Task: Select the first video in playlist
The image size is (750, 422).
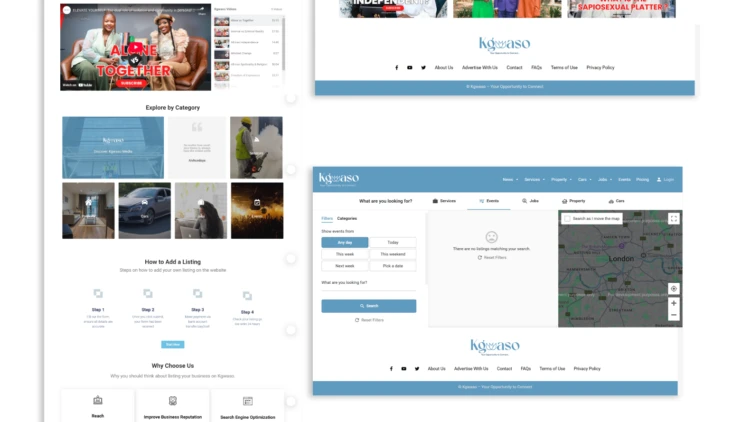Action: click(x=247, y=21)
